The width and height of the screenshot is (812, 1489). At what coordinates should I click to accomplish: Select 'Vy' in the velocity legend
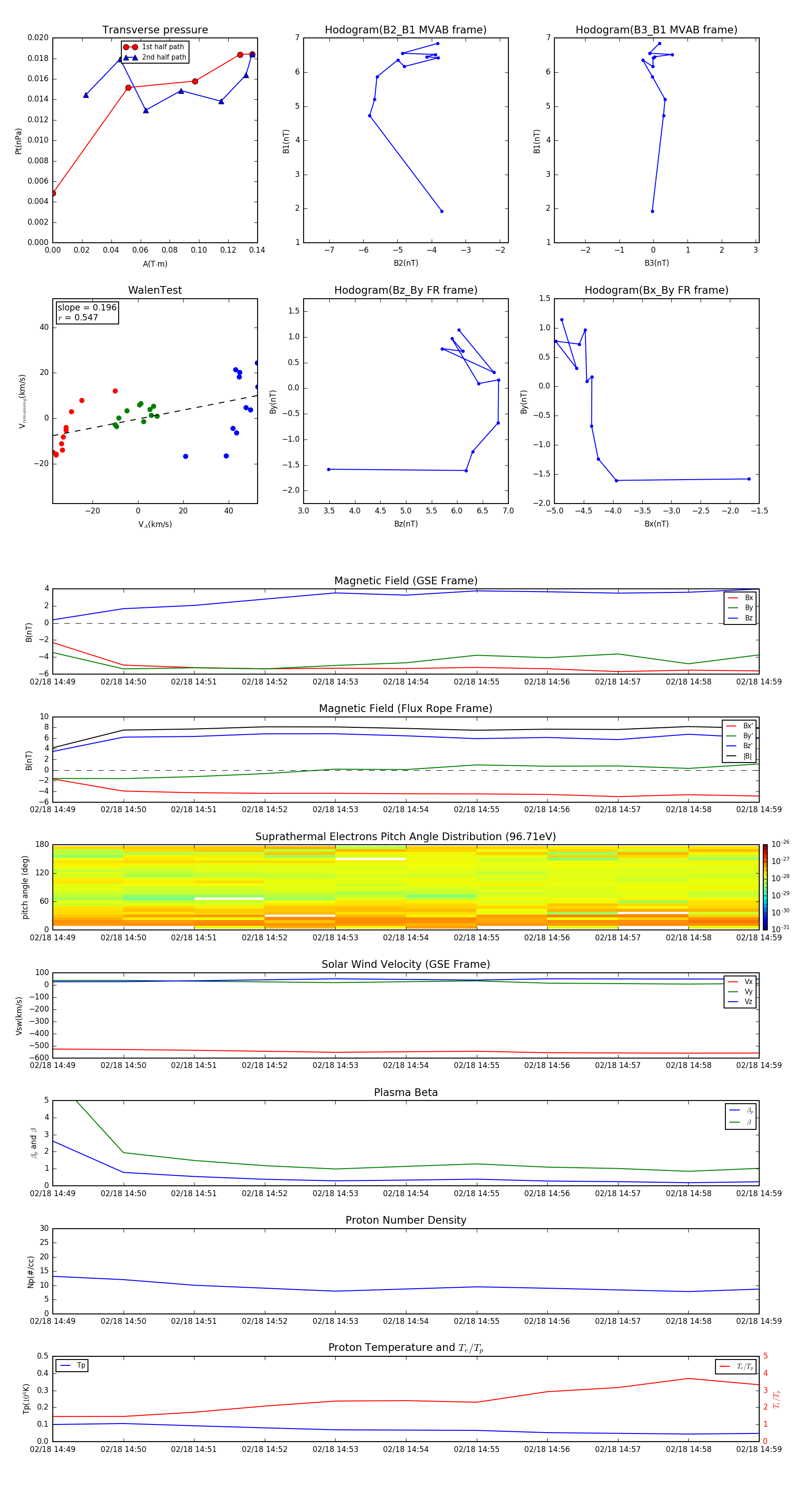click(740, 992)
